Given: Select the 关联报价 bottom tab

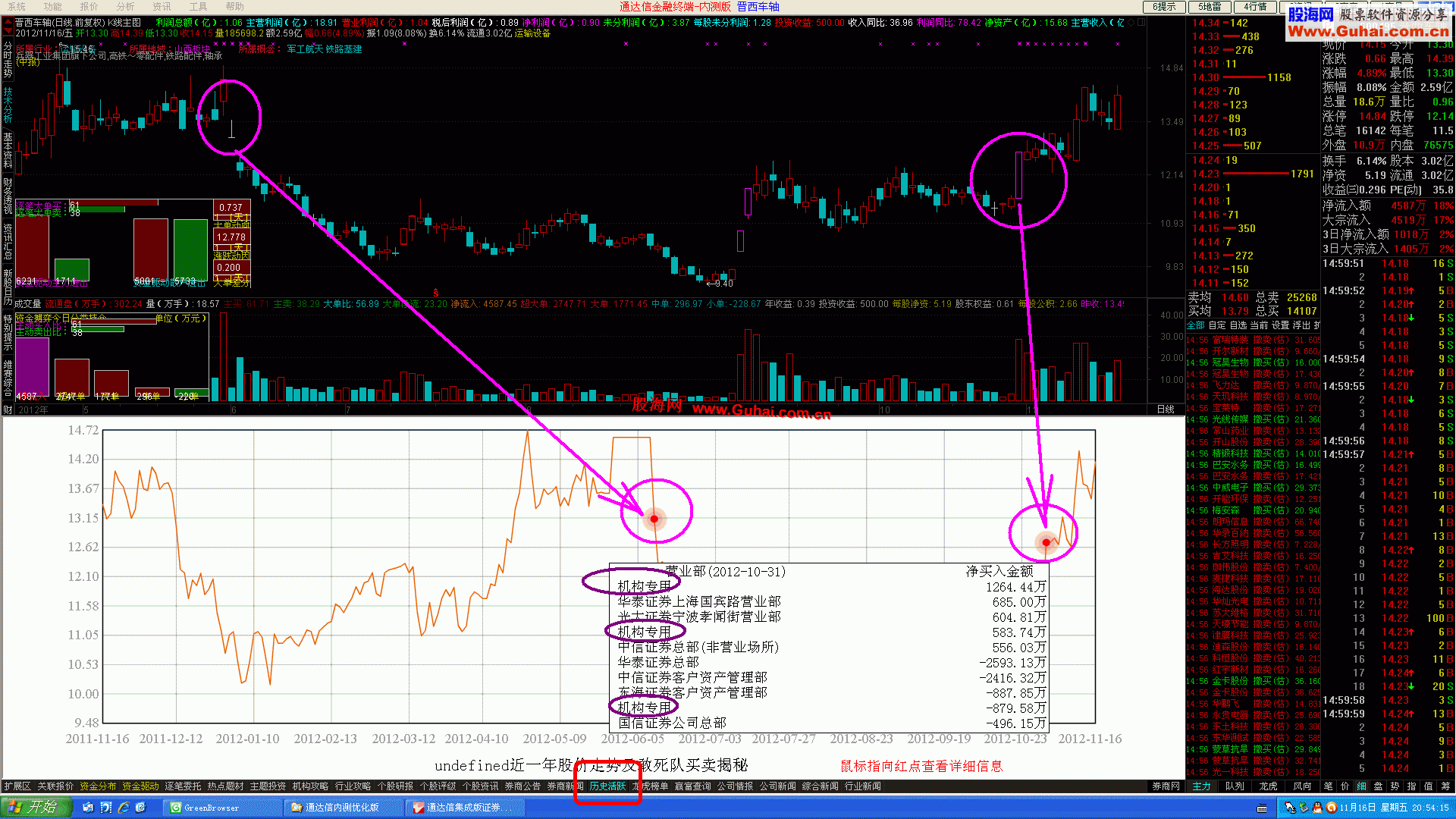Looking at the screenshot, I should click(x=55, y=786).
